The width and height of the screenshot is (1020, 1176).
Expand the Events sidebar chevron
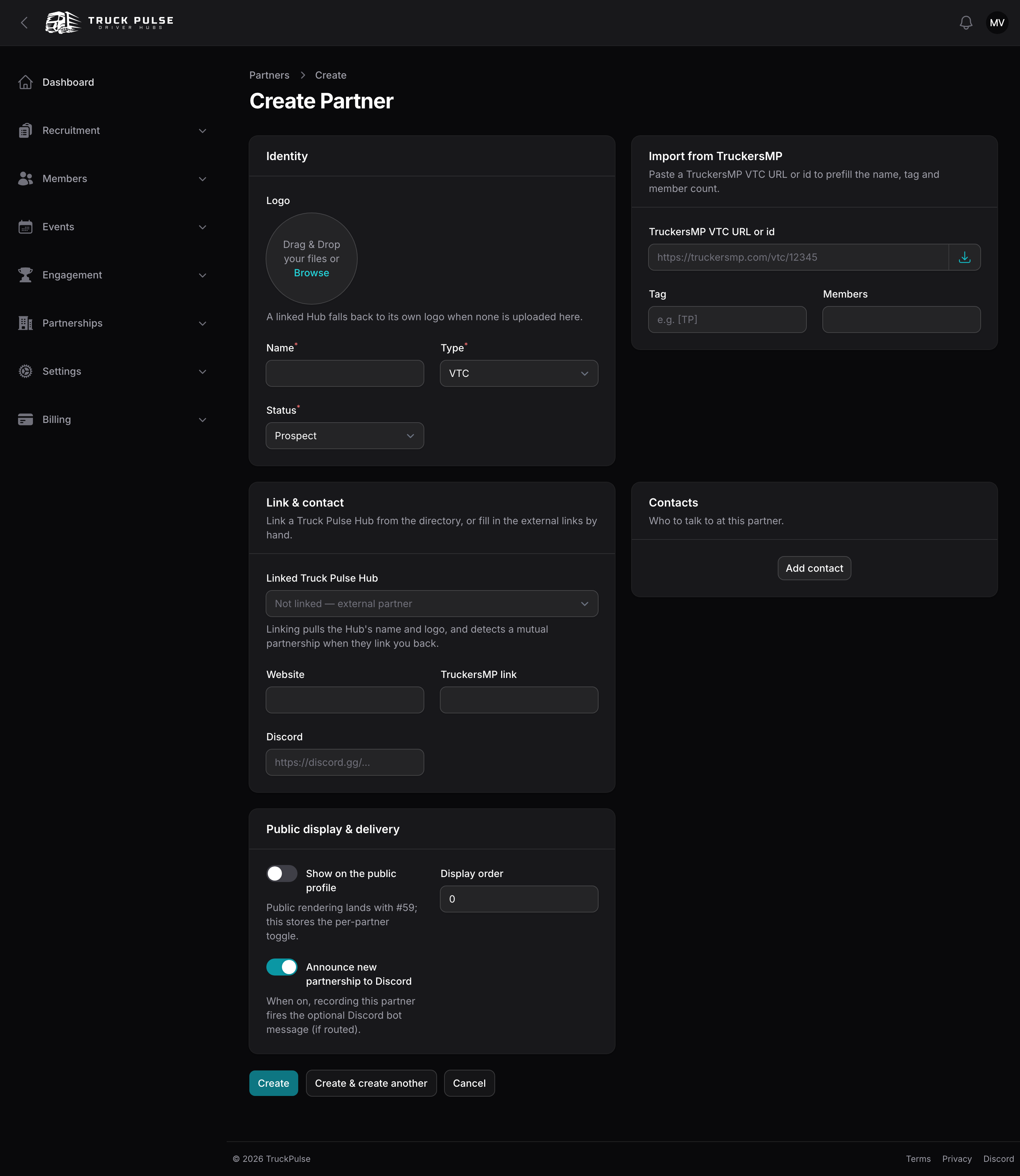(202, 227)
